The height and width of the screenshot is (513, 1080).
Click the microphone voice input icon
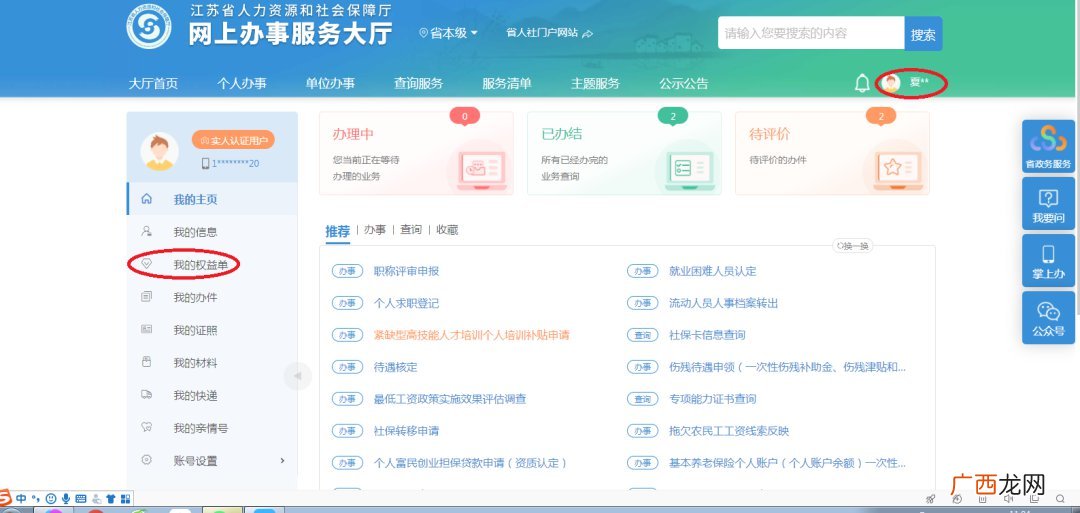click(65, 498)
